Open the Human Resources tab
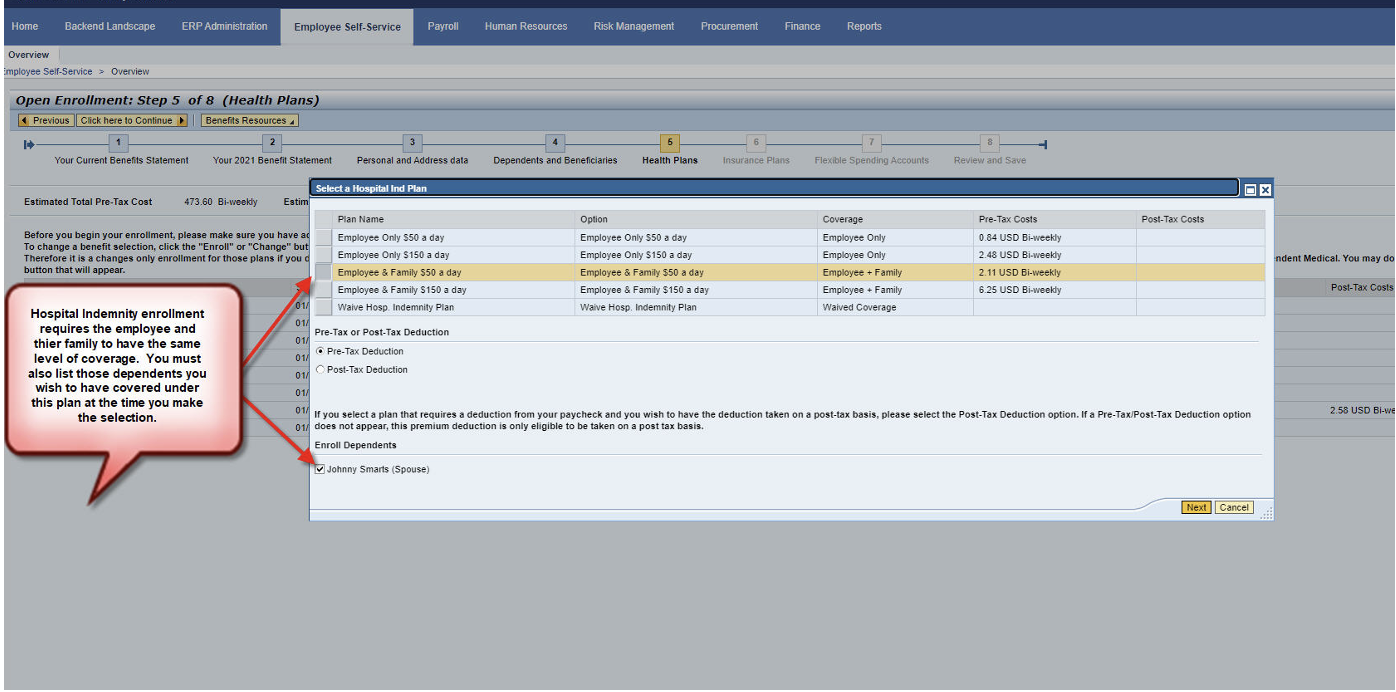This screenshot has width=1396, height=692. pyautogui.click(x=525, y=26)
